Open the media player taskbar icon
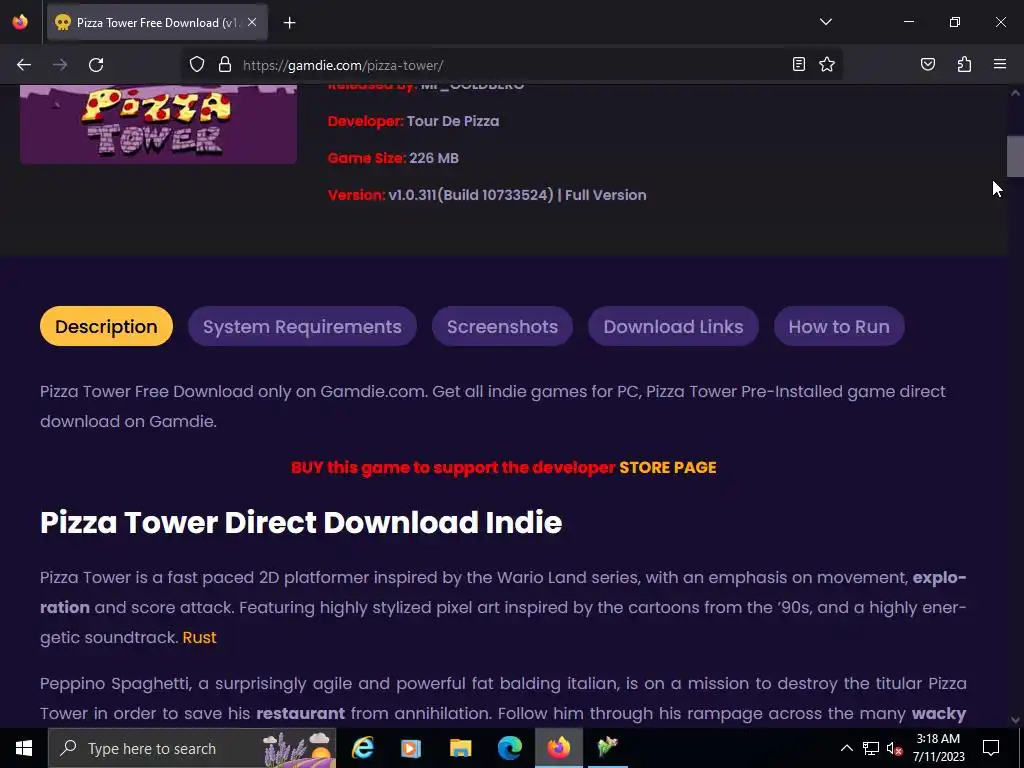The height and width of the screenshot is (768, 1024). (411, 748)
